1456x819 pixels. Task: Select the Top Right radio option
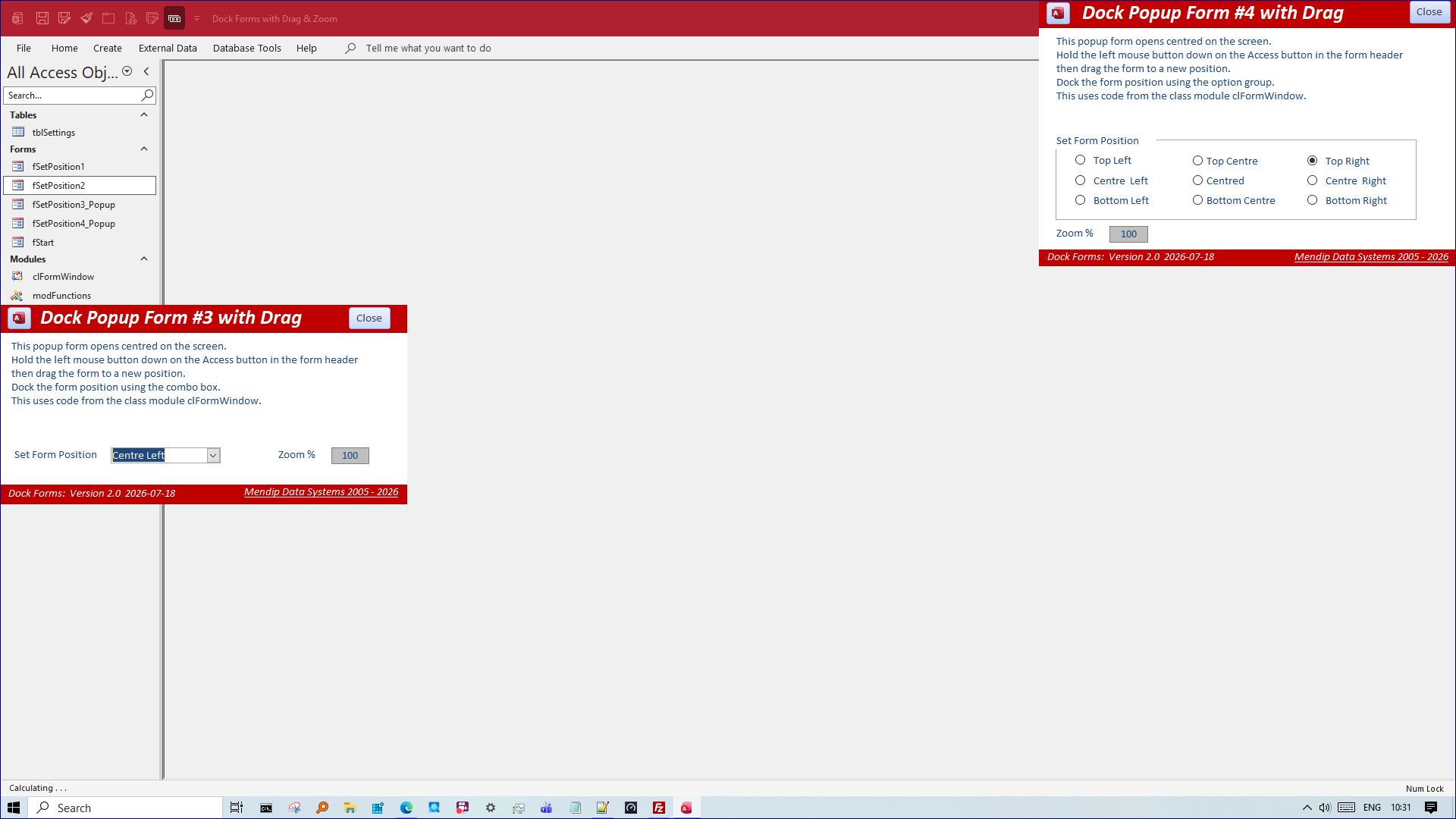point(1312,161)
